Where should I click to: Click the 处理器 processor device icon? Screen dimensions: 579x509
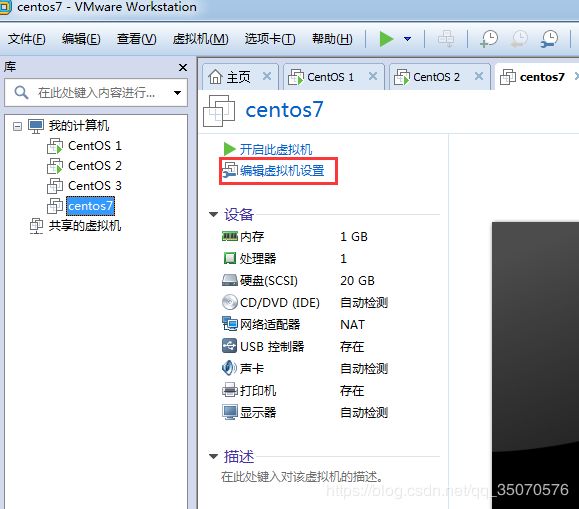click(x=230, y=258)
